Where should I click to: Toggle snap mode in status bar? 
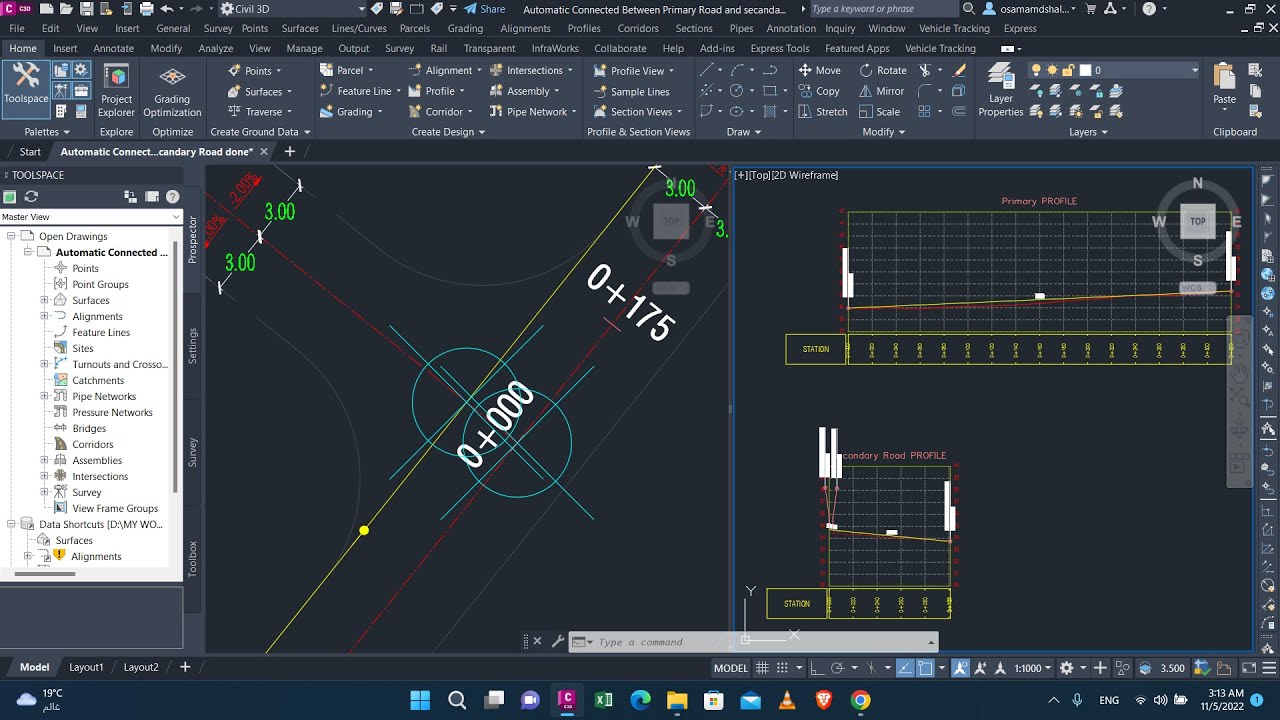[x=784, y=668]
